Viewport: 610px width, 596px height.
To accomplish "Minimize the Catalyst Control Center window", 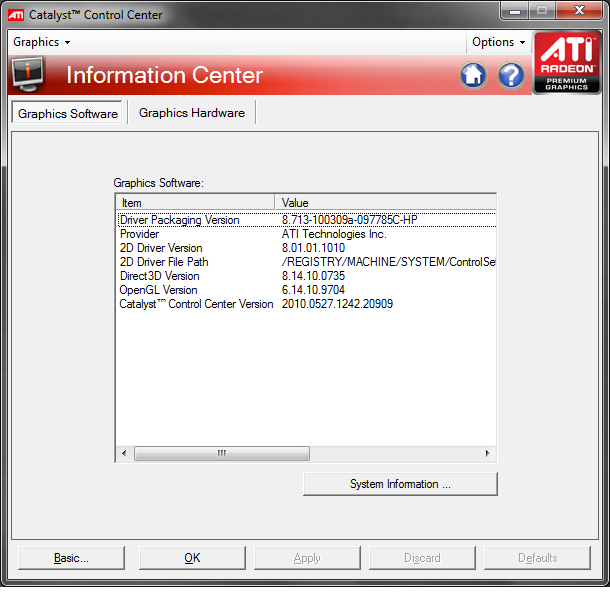I will tap(514, 11).
